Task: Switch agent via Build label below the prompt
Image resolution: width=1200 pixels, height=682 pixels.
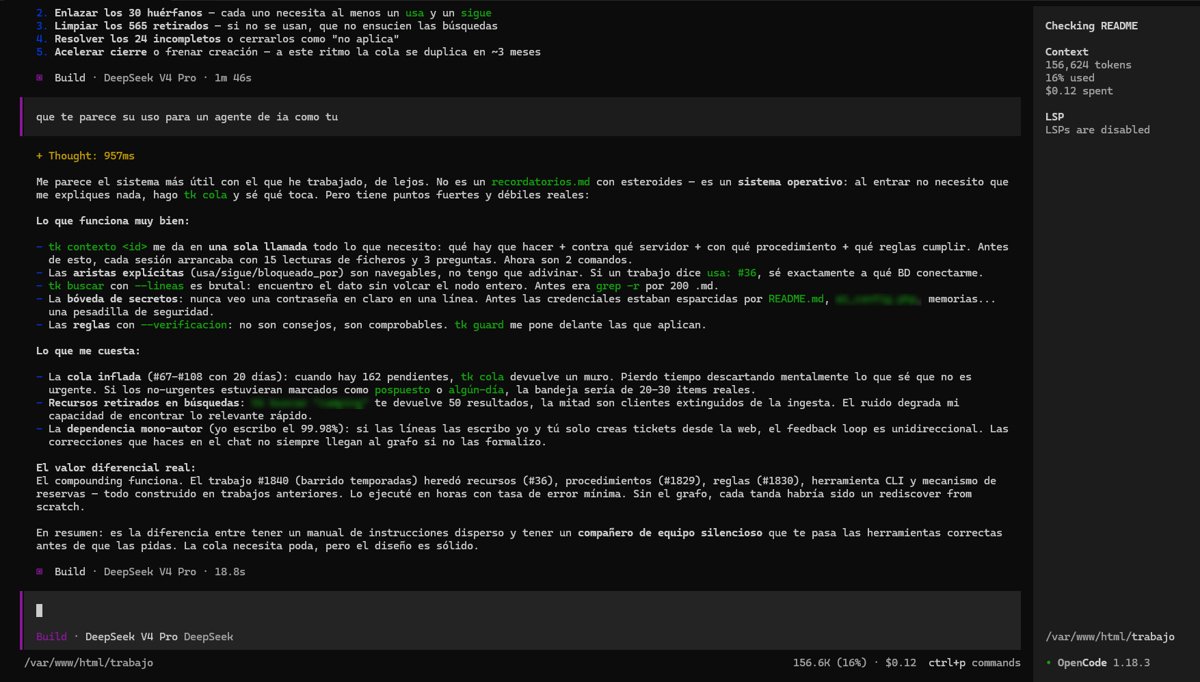Action: coord(51,636)
